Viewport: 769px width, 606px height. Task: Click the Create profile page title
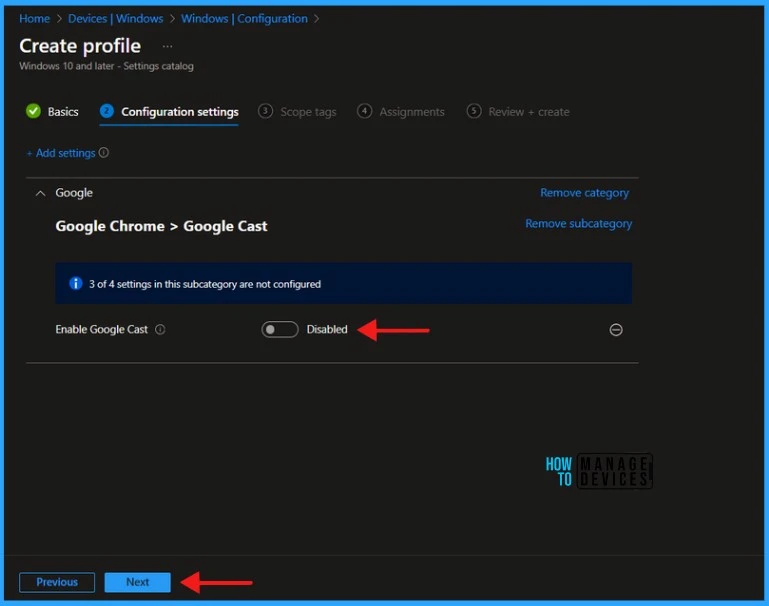click(80, 46)
